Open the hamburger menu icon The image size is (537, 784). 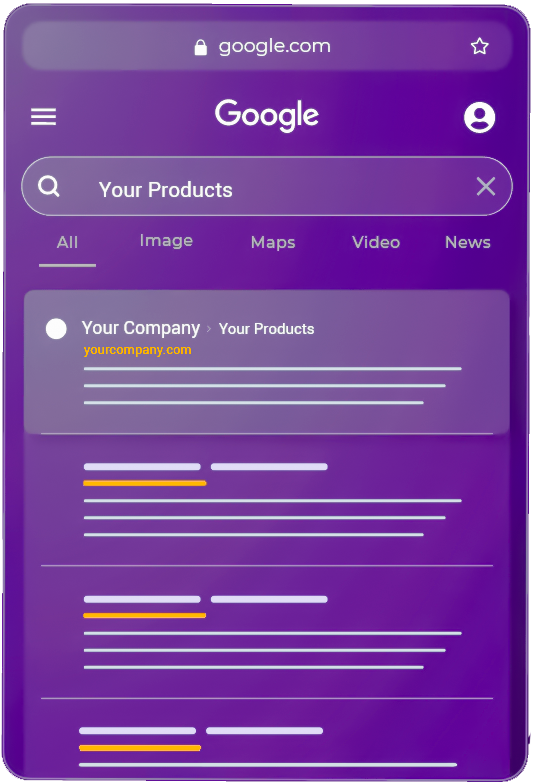(44, 117)
